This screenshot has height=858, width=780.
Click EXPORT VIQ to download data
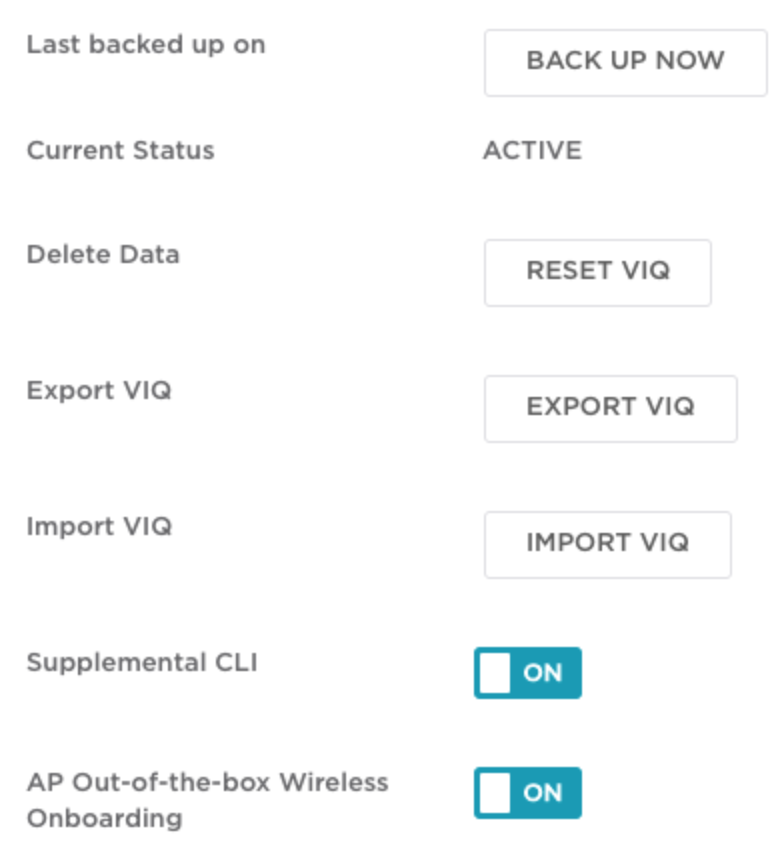(x=610, y=407)
